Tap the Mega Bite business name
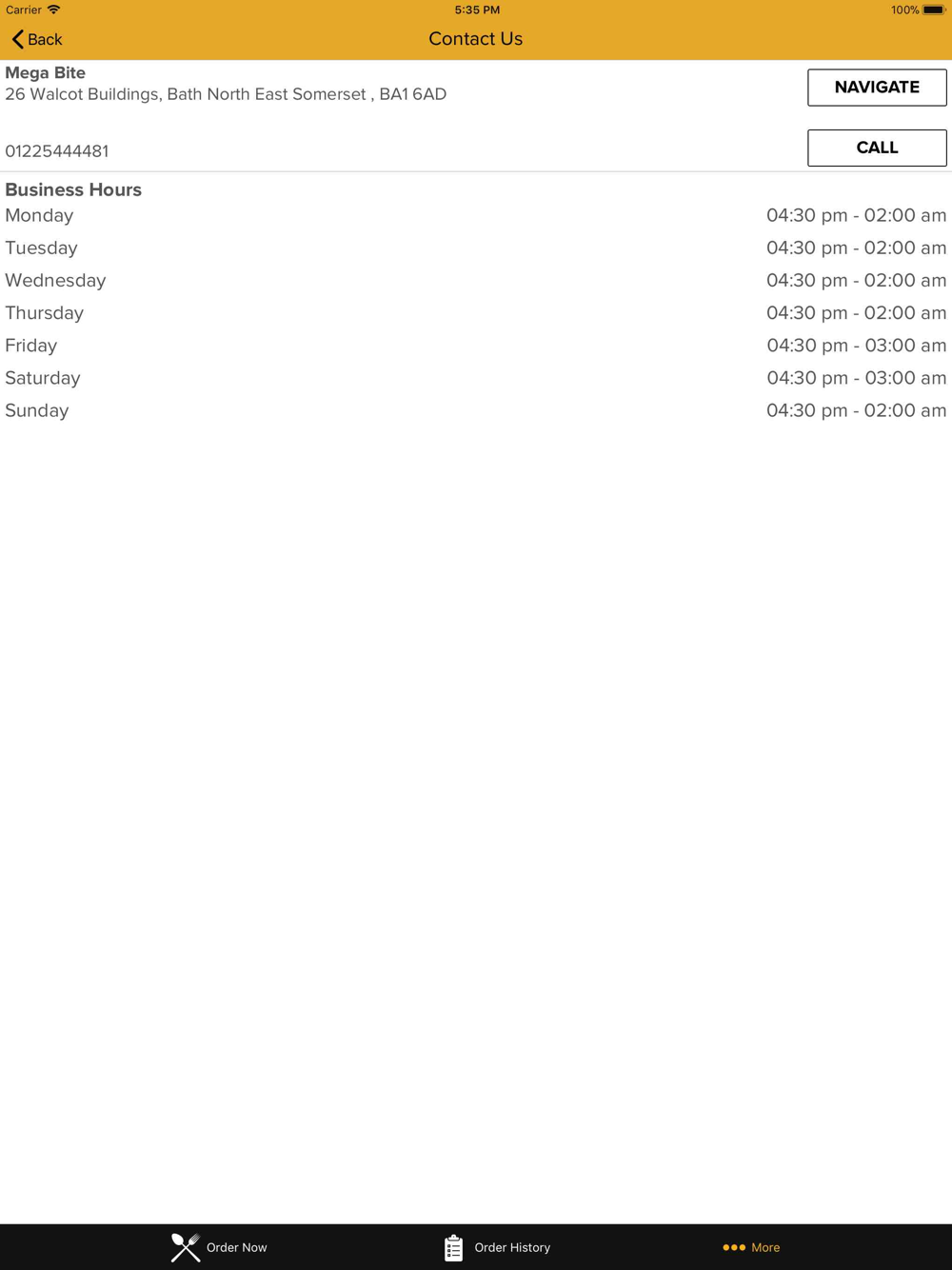This screenshot has height=1270, width=952. click(46, 72)
